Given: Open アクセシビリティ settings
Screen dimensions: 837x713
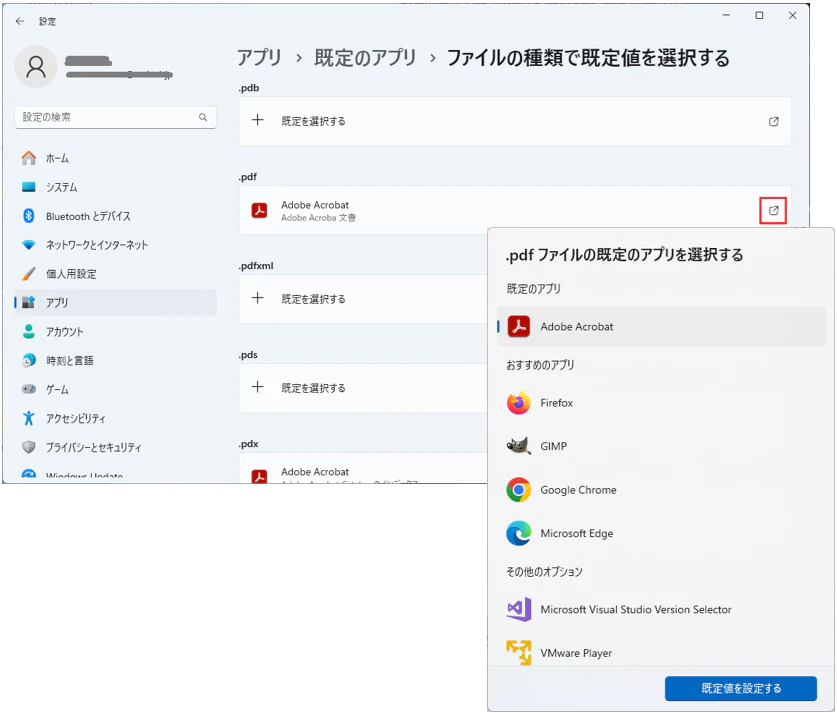Looking at the screenshot, I should tap(115, 418).
